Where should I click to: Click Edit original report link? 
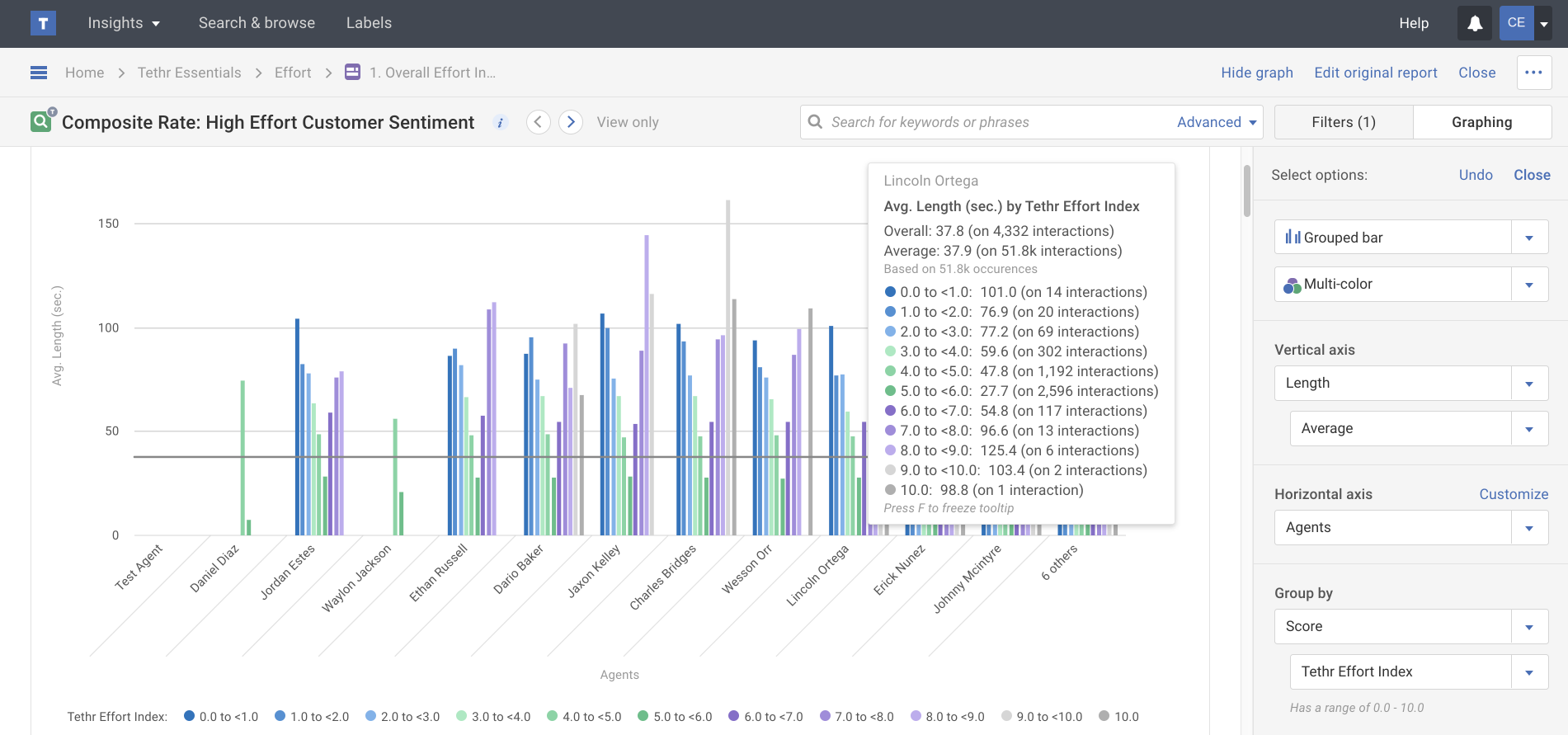(x=1375, y=73)
